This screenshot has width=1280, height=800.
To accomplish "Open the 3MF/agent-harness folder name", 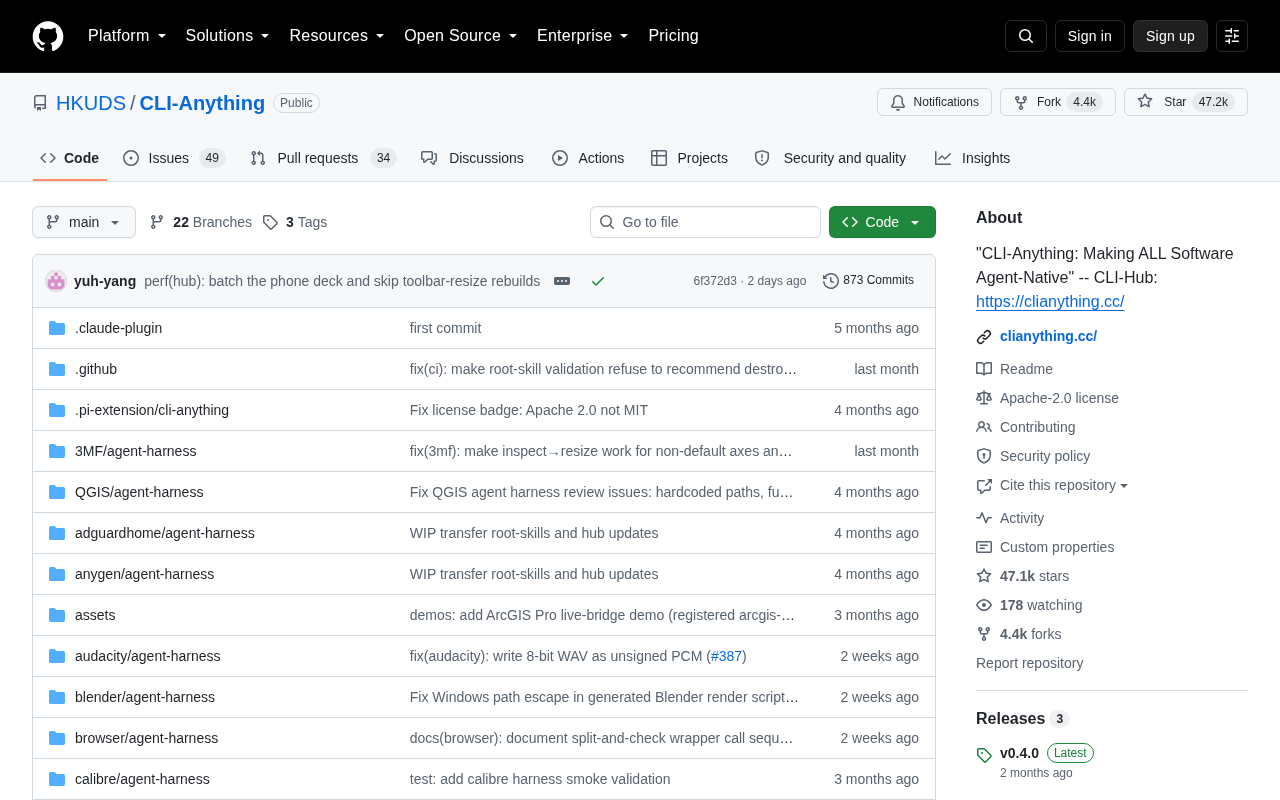I will [136, 451].
